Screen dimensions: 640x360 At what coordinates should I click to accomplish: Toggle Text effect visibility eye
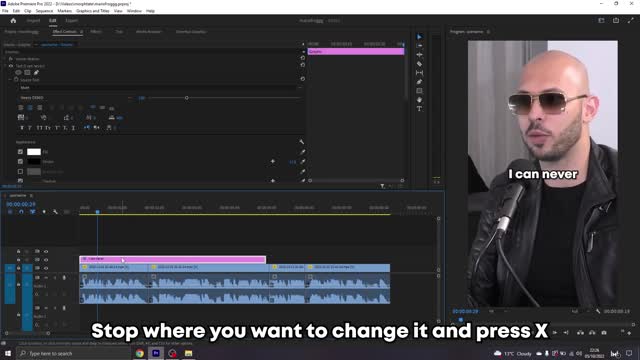tap(11, 66)
